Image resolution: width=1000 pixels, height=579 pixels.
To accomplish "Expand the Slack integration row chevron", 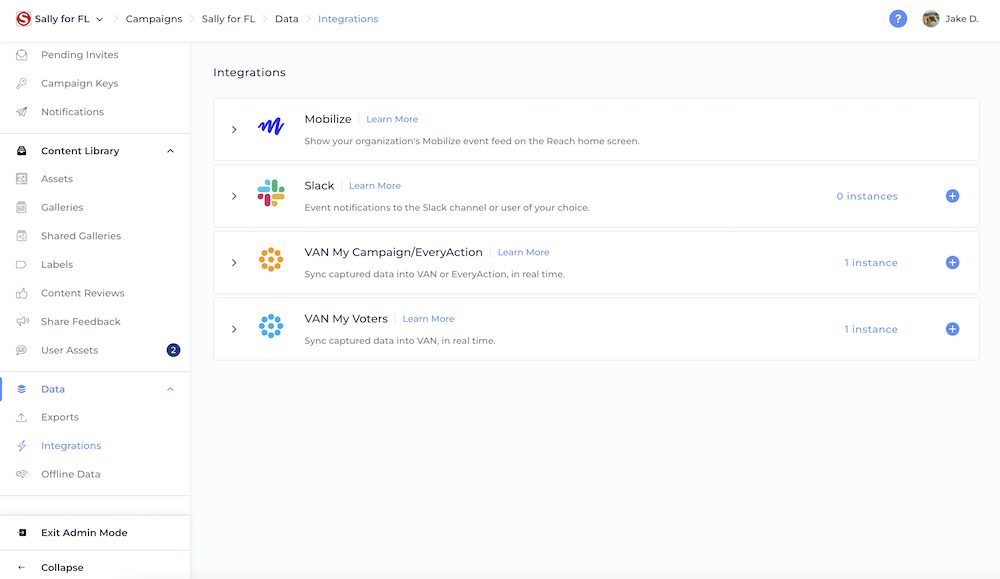I will [234, 196].
